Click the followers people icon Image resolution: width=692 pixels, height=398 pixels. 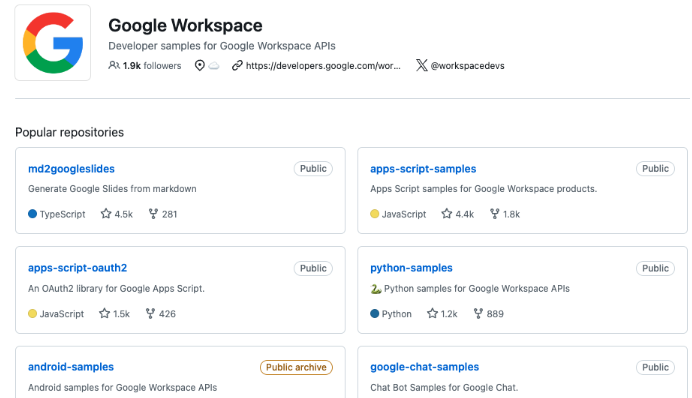tap(114, 65)
